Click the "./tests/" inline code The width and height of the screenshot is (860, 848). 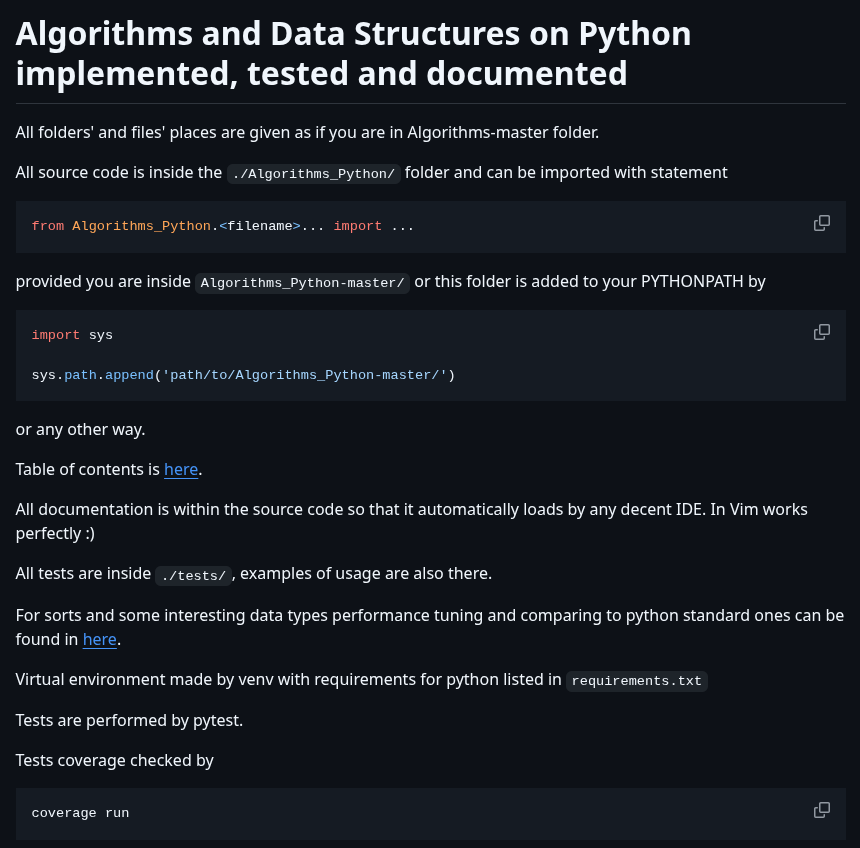pyautogui.click(x=194, y=574)
